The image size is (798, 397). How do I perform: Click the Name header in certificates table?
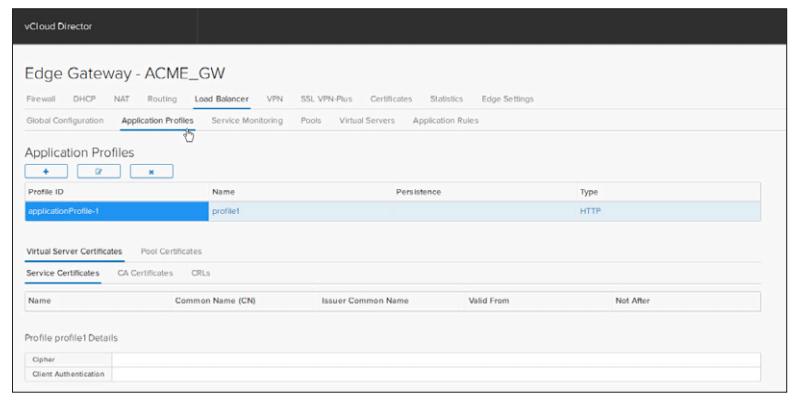pos(98,301)
